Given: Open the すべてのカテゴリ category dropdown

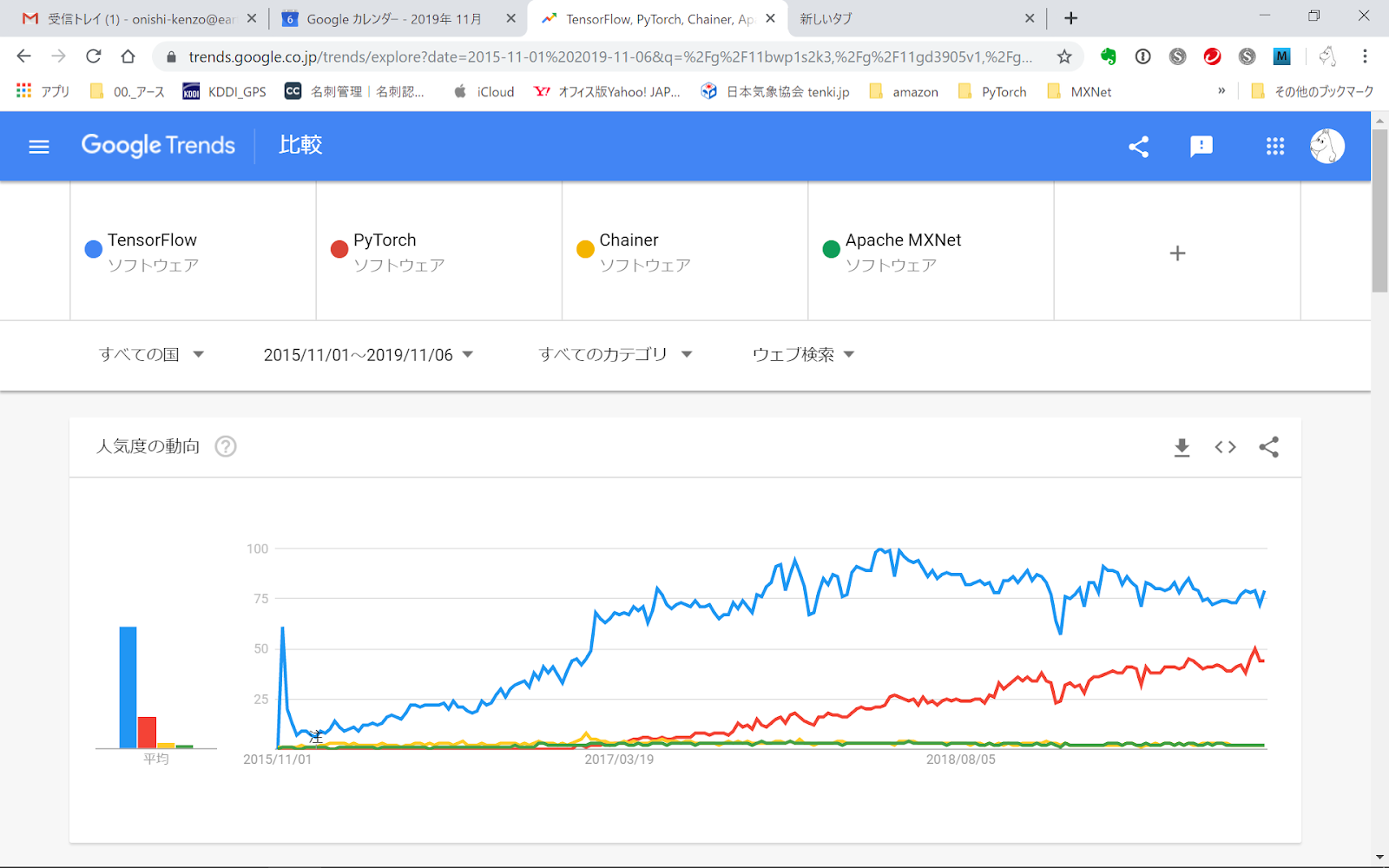Looking at the screenshot, I should [x=615, y=354].
